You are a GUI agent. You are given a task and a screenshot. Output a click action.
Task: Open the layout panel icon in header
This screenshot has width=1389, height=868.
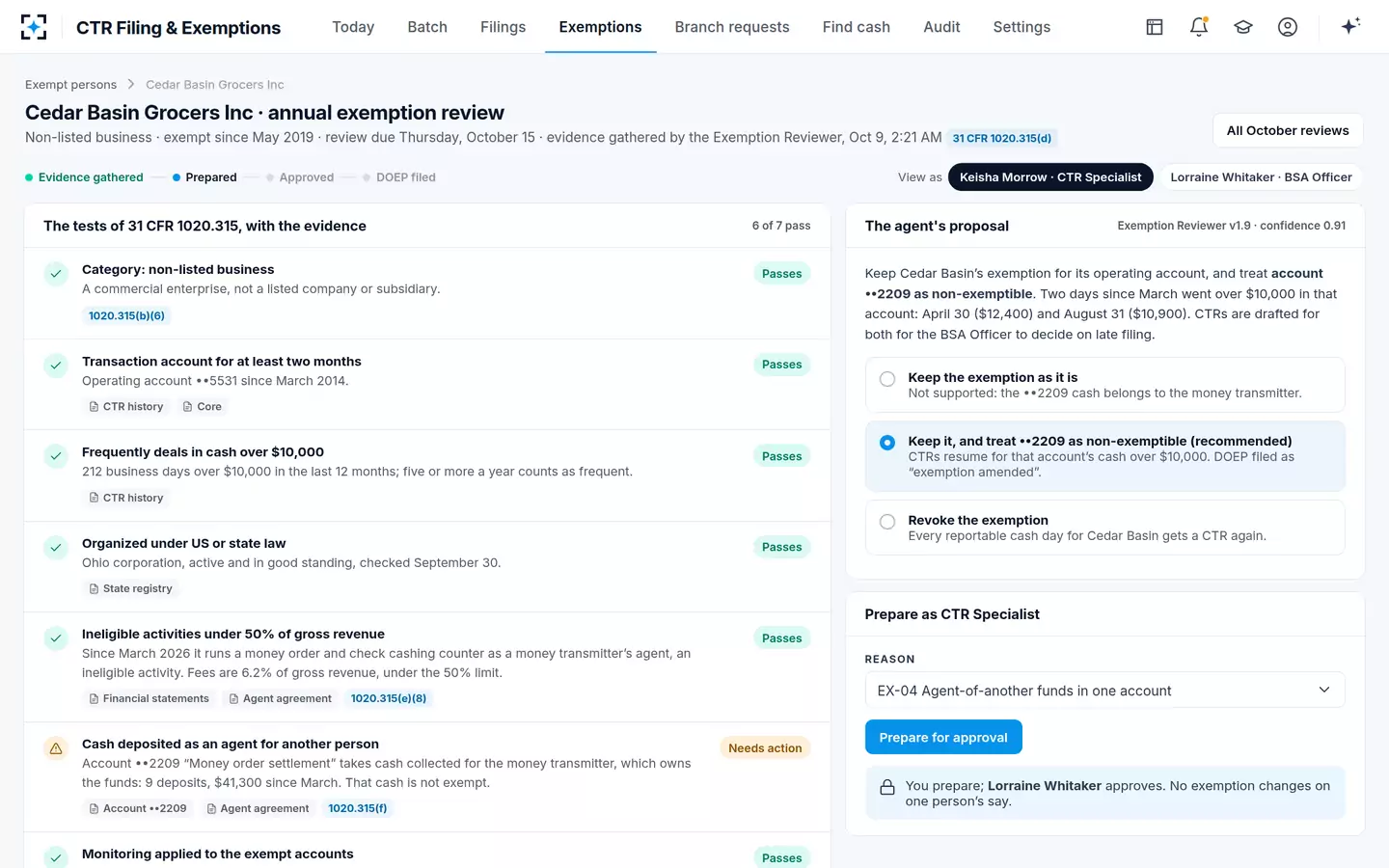coord(1155,27)
